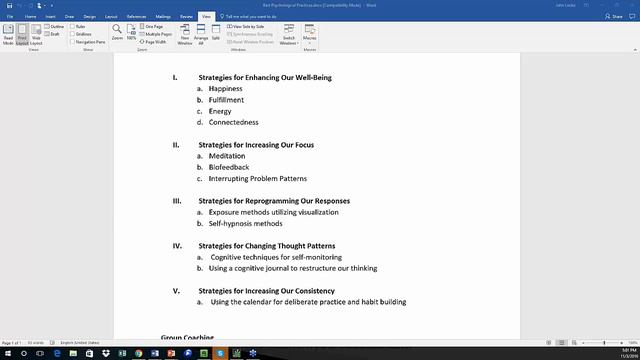Choose One Page zoom
This screenshot has height=360, width=640.
point(151,27)
